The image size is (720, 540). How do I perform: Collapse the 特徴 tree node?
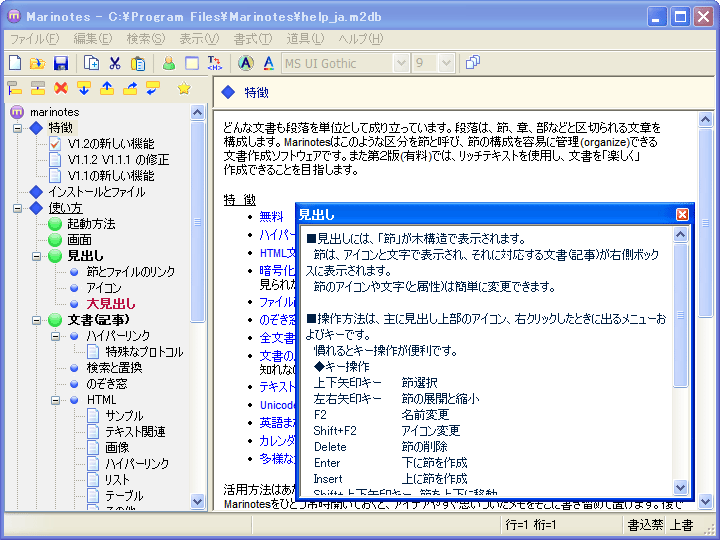click(x=17, y=128)
